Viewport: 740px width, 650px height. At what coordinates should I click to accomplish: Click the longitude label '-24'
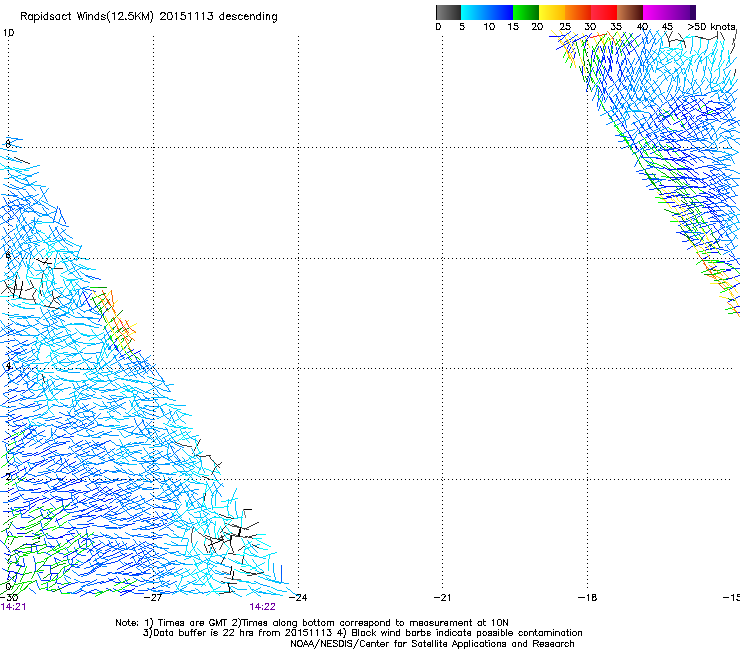coord(298,598)
